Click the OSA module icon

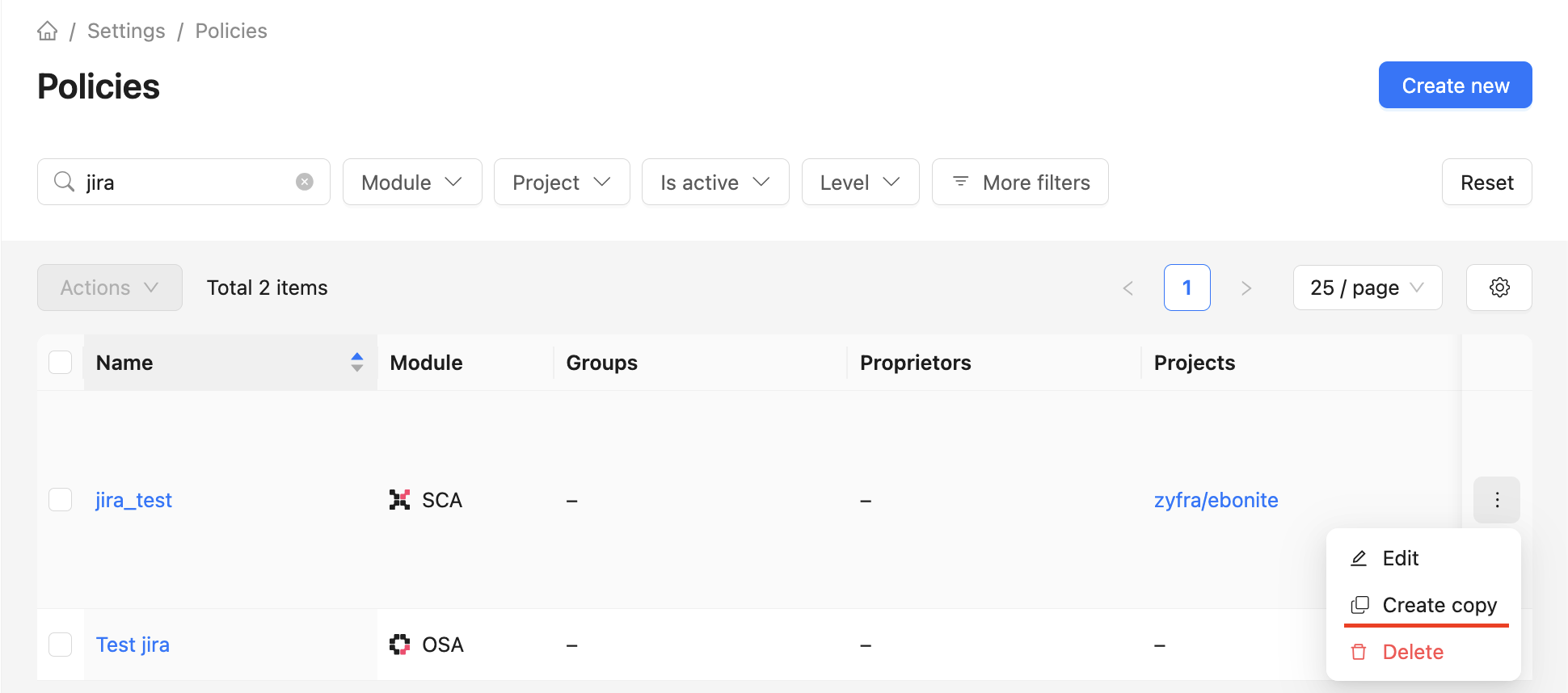(x=399, y=645)
